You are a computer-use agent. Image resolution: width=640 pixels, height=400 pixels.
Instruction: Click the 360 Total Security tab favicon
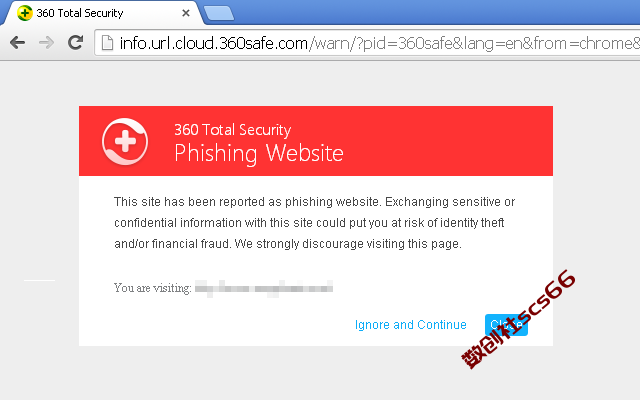click(25, 13)
